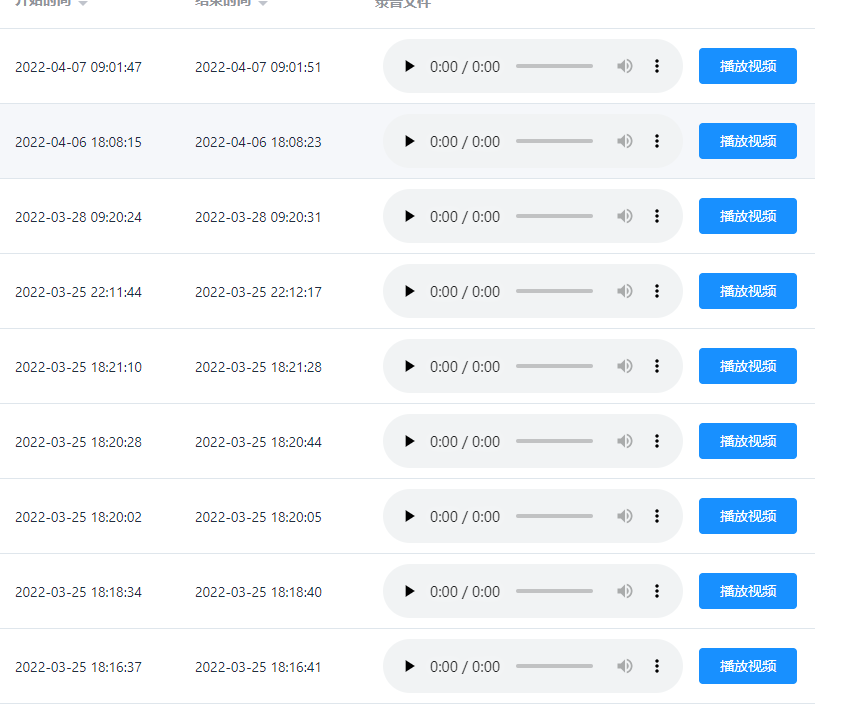Play audio for the 2022-03-25 18:20:02 row

pyautogui.click(x=410, y=516)
